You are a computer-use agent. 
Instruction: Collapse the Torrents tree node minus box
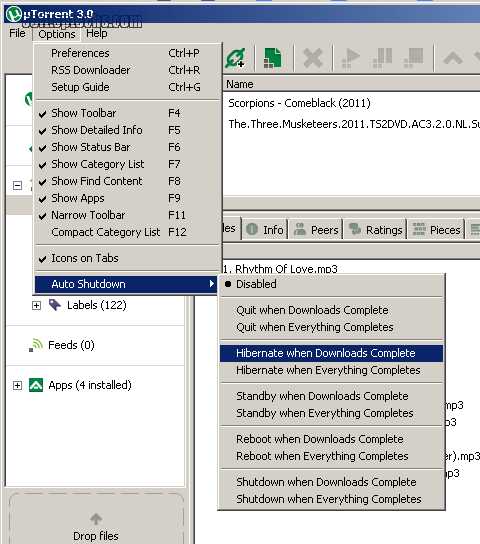pos(17,185)
